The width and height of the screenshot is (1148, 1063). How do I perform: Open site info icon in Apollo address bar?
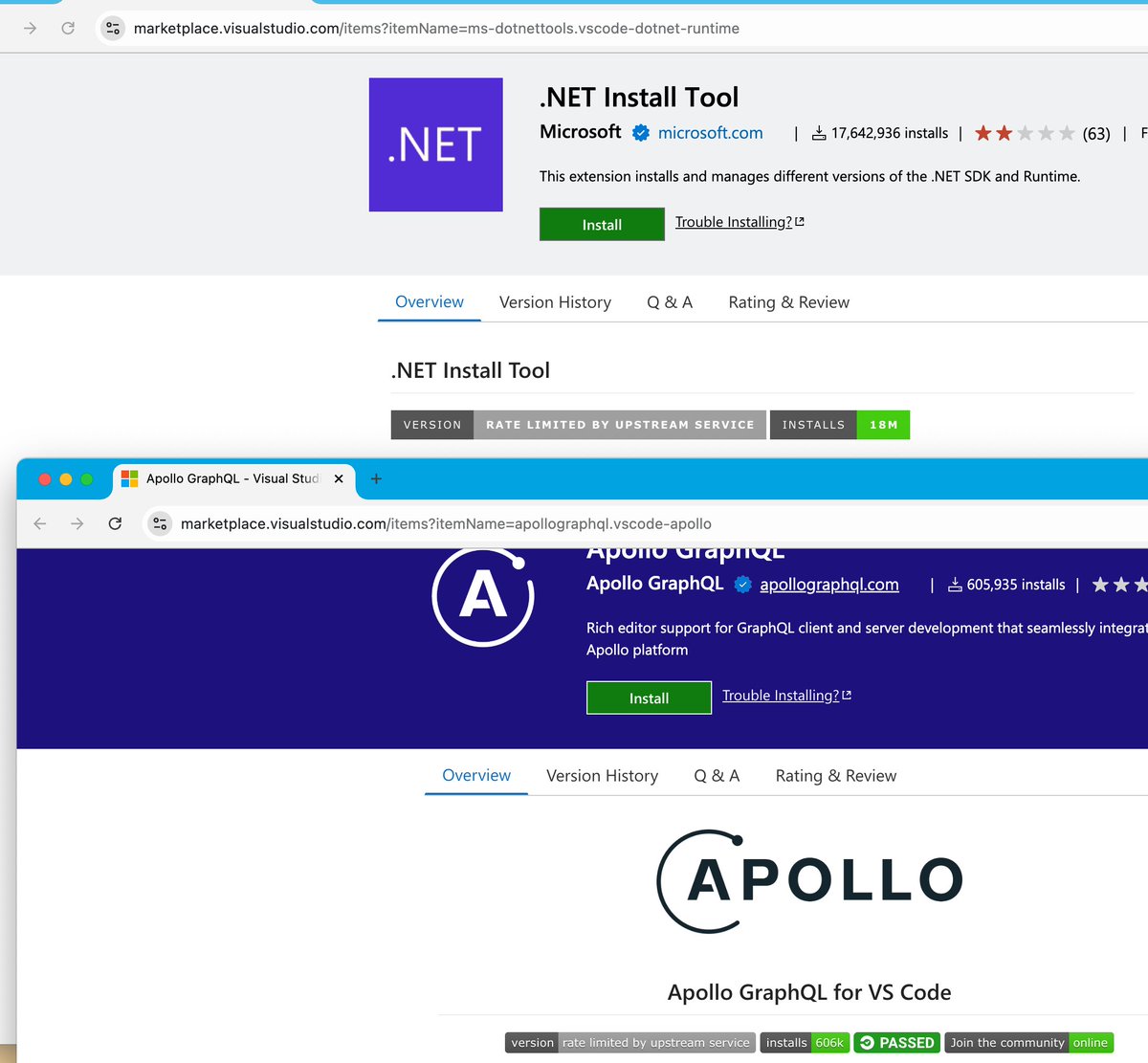(160, 523)
